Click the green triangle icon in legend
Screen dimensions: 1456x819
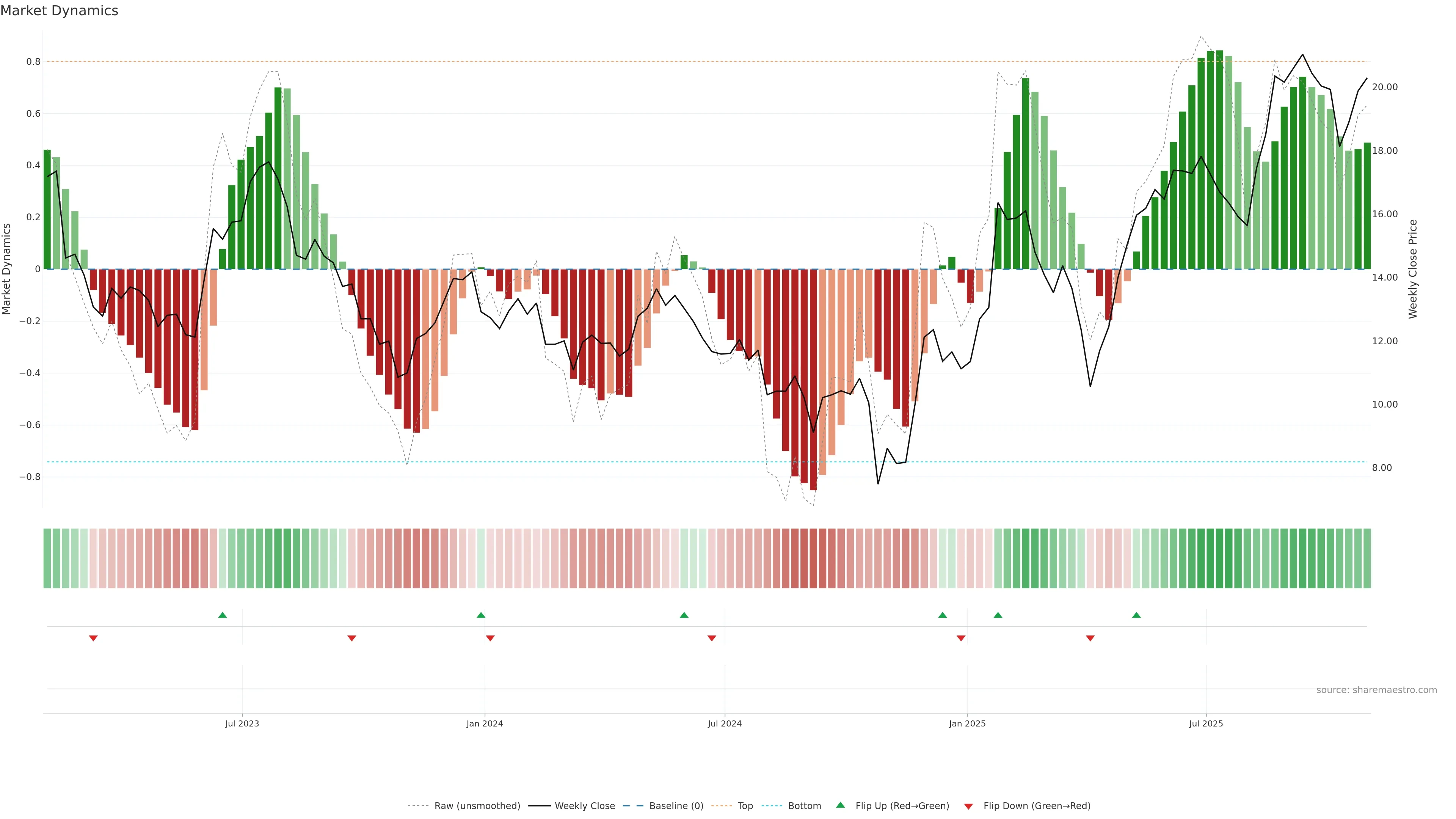coord(841,805)
